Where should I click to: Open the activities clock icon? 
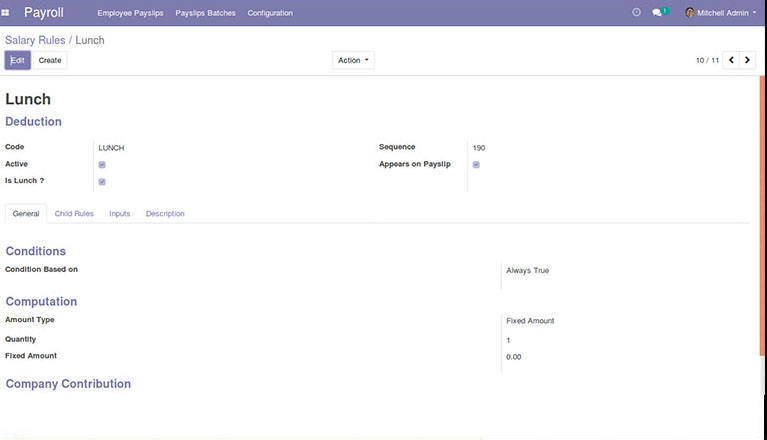(636, 12)
